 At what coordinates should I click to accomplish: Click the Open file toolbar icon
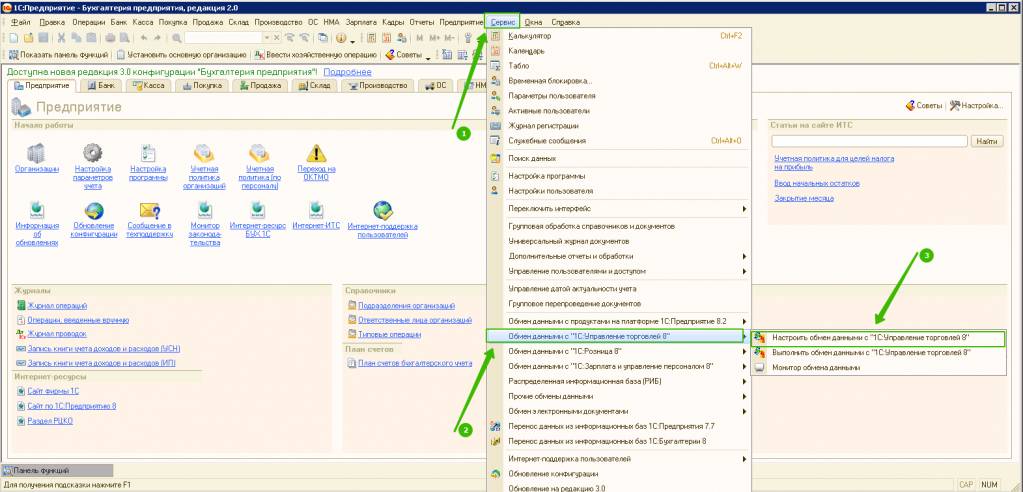tap(28, 38)
